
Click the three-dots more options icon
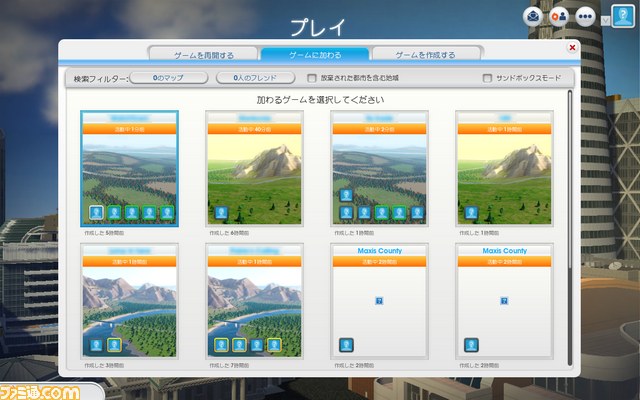tap(585, 17)
